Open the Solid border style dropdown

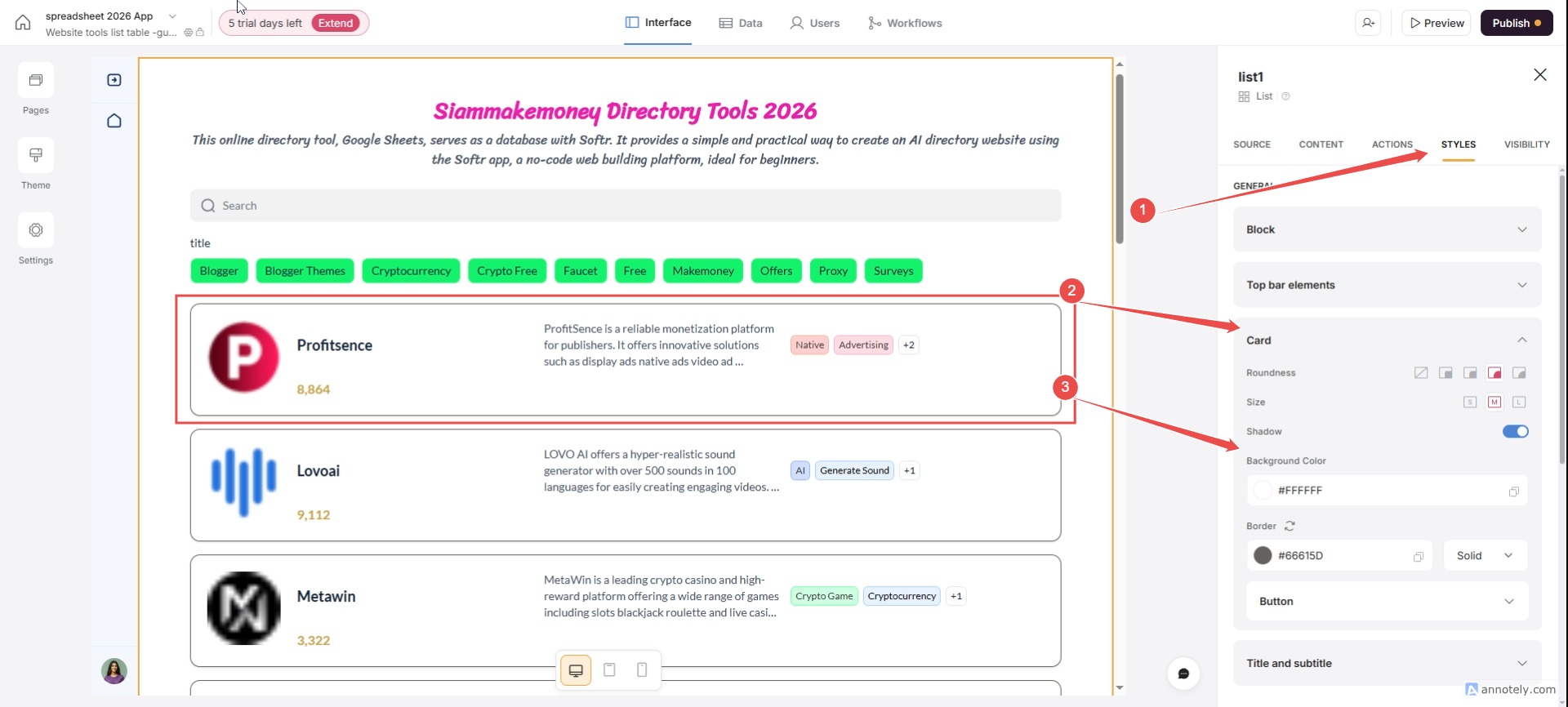pos(1485,556)
